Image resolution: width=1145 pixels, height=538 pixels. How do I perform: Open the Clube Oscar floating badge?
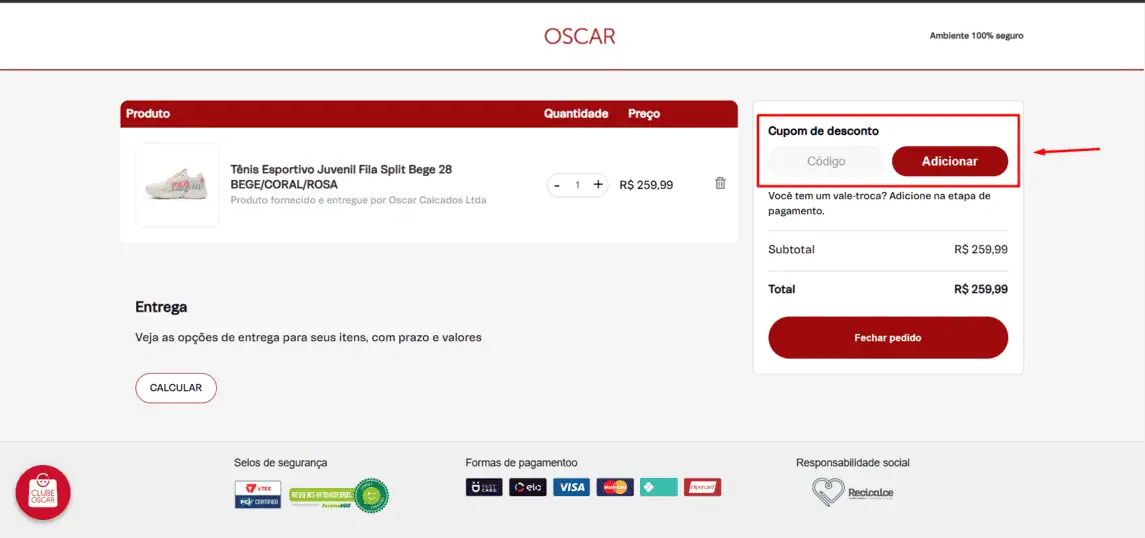[43, 493]
